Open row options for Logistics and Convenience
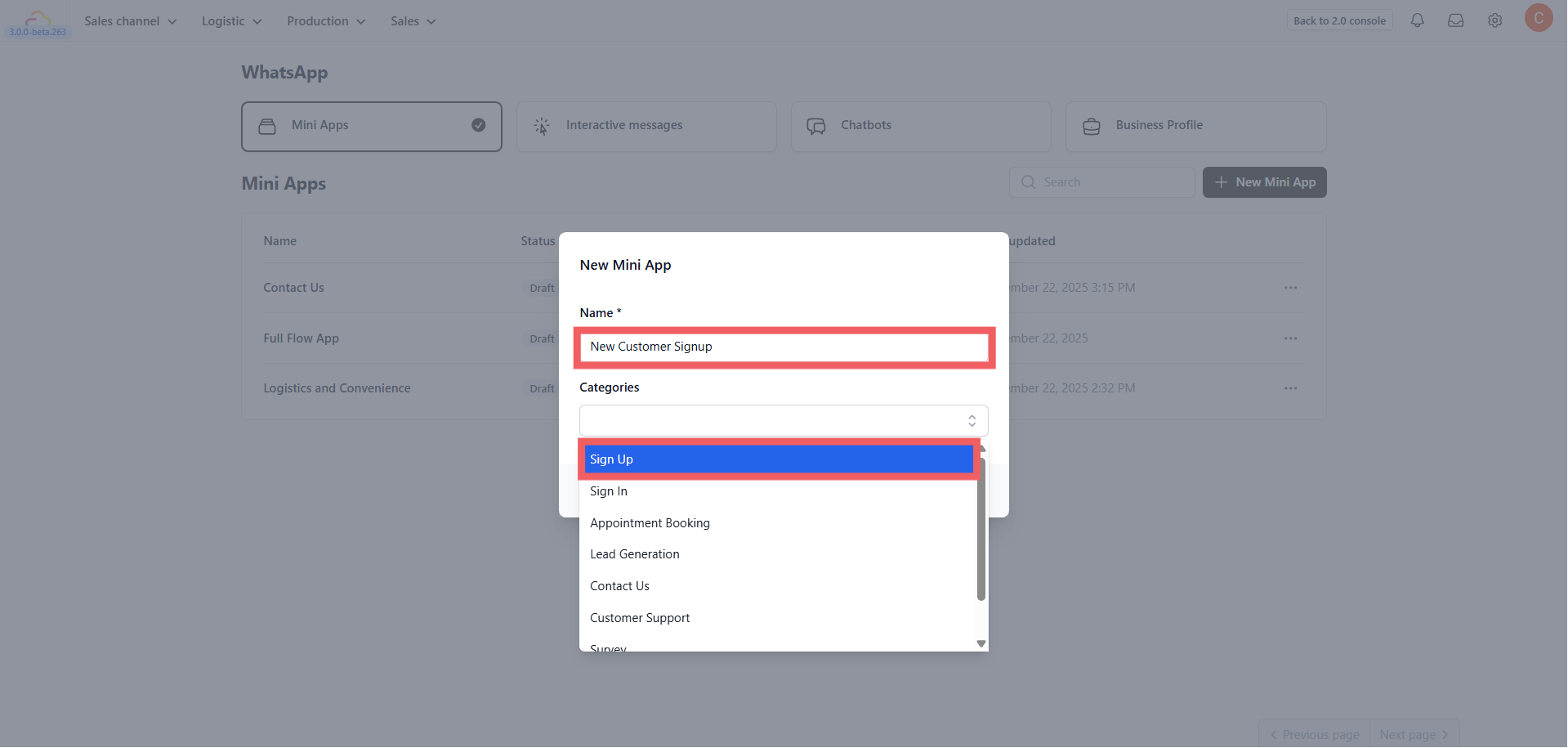The height and width of the screenshot is (748, 1568). (1290, 388)
